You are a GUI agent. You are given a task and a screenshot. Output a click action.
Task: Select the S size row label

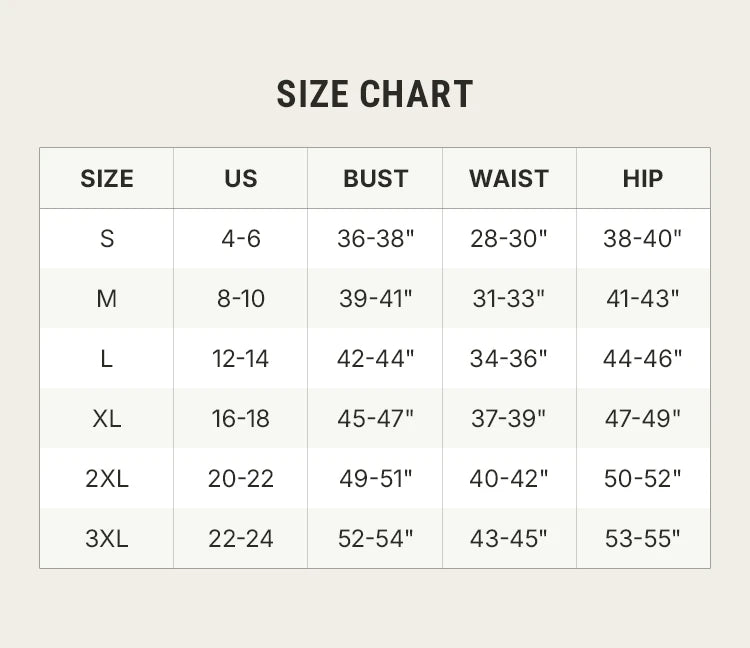[x=107, y=239]
